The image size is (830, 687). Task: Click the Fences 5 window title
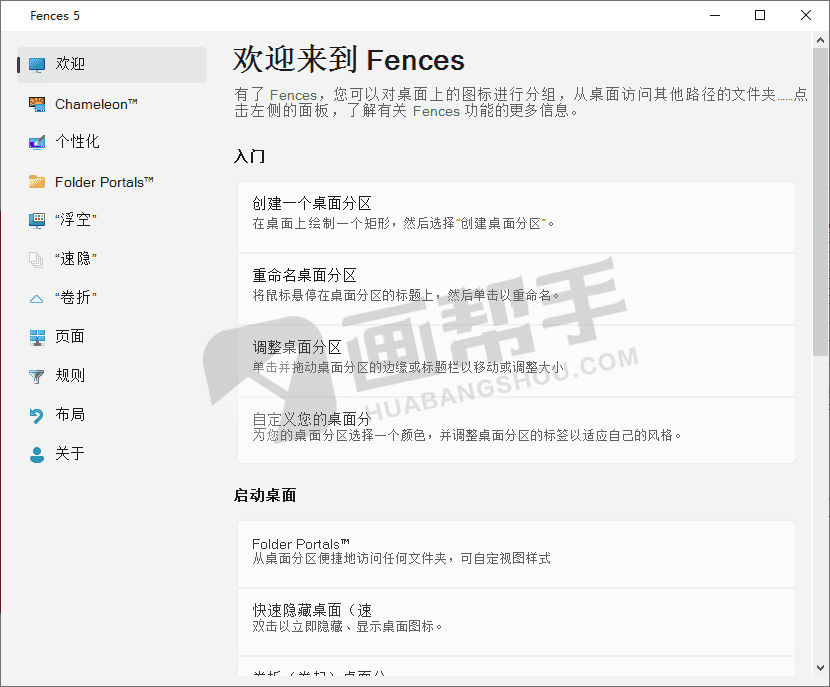point(55,16)
